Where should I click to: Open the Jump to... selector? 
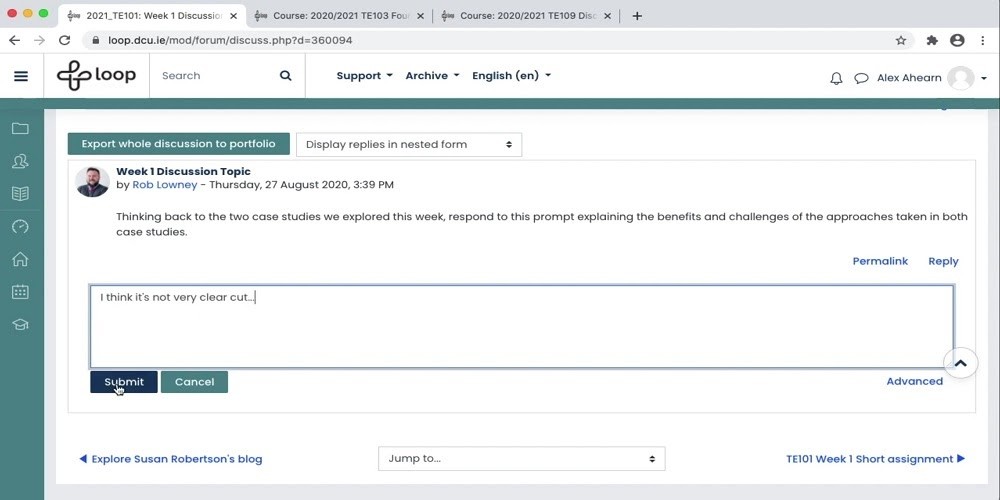click(521, 459)
